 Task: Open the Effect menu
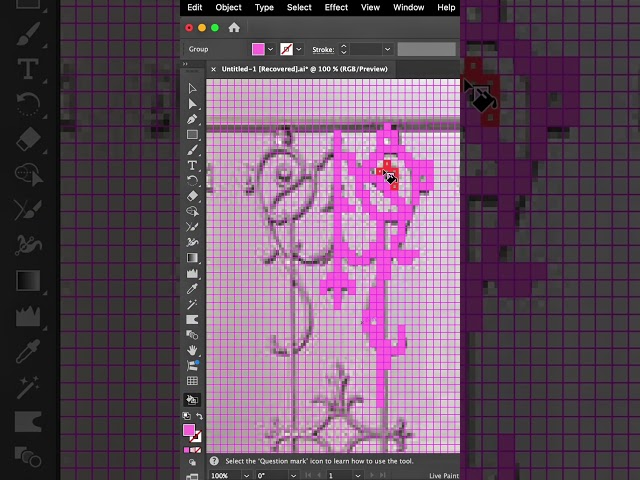tap(336, 7)
